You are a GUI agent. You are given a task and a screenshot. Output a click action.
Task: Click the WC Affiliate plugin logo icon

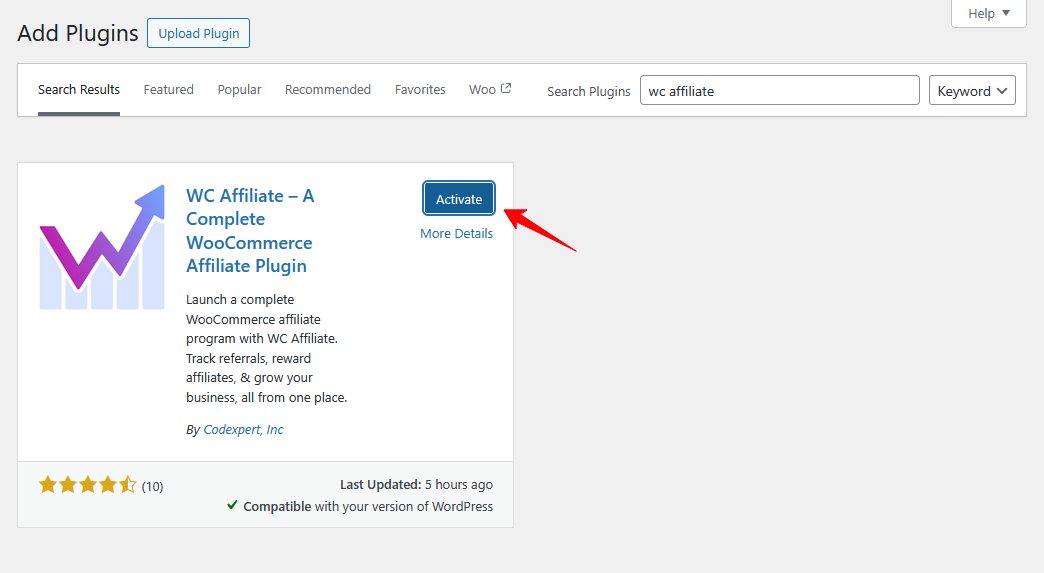point(102,247)
